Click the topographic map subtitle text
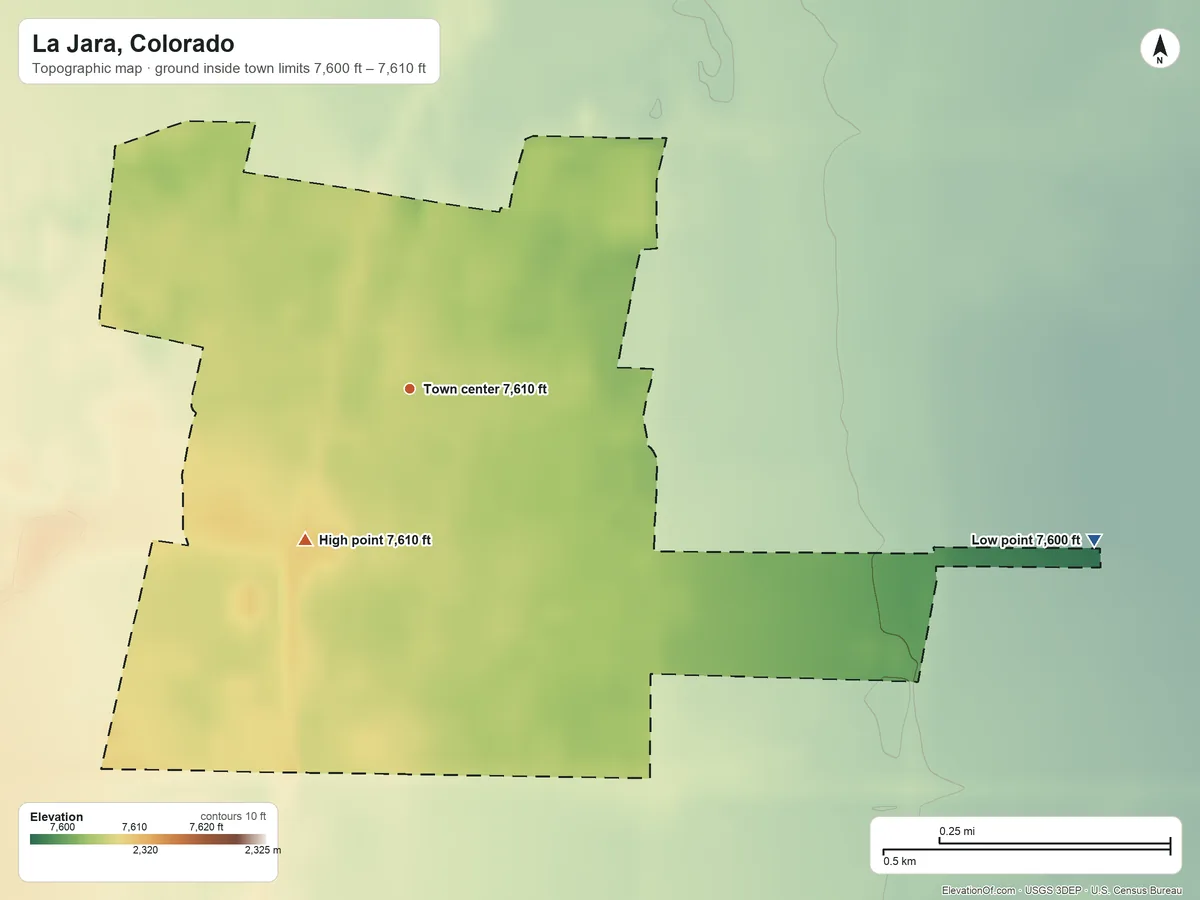This screenshot has width=1200, height=900. [x=229, y=70]
